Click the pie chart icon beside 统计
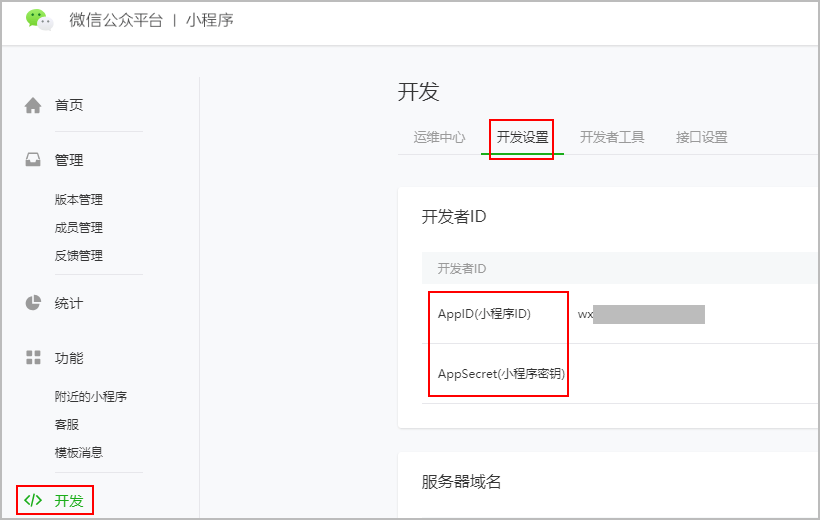Screen dimensions: 820x520 click(33, 303)
